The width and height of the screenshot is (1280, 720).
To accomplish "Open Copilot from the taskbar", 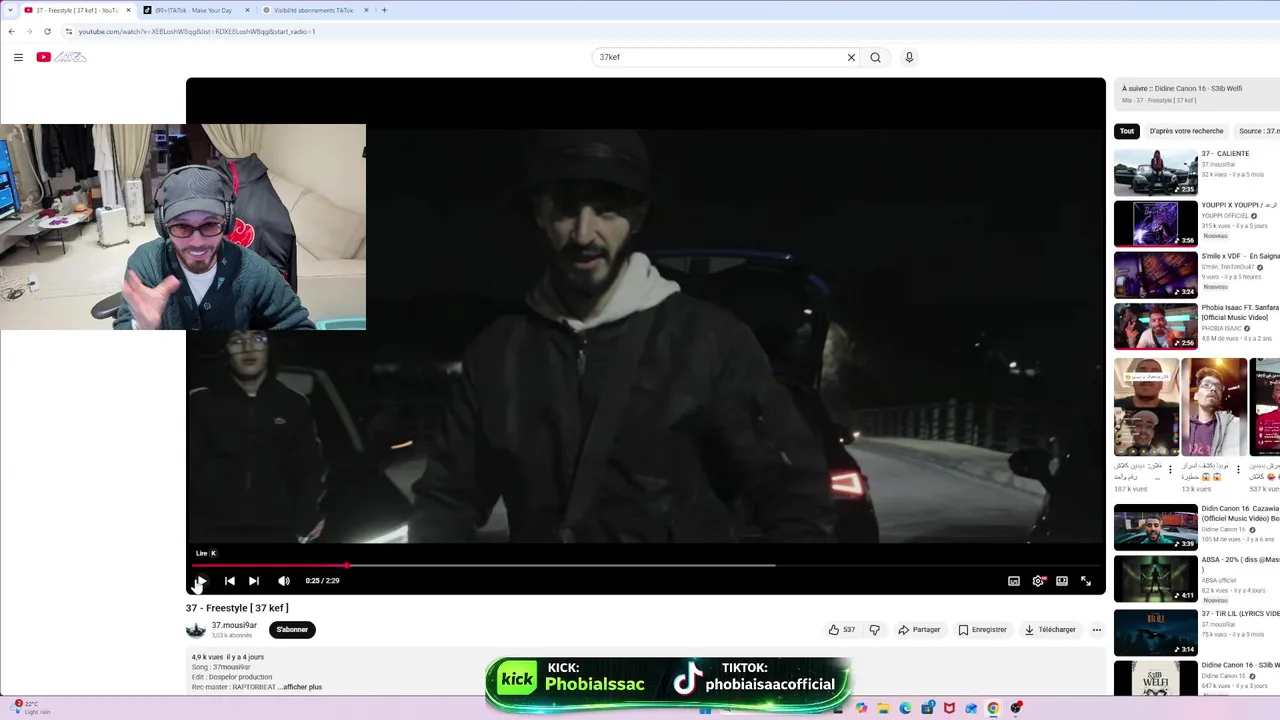I will 861,708.
